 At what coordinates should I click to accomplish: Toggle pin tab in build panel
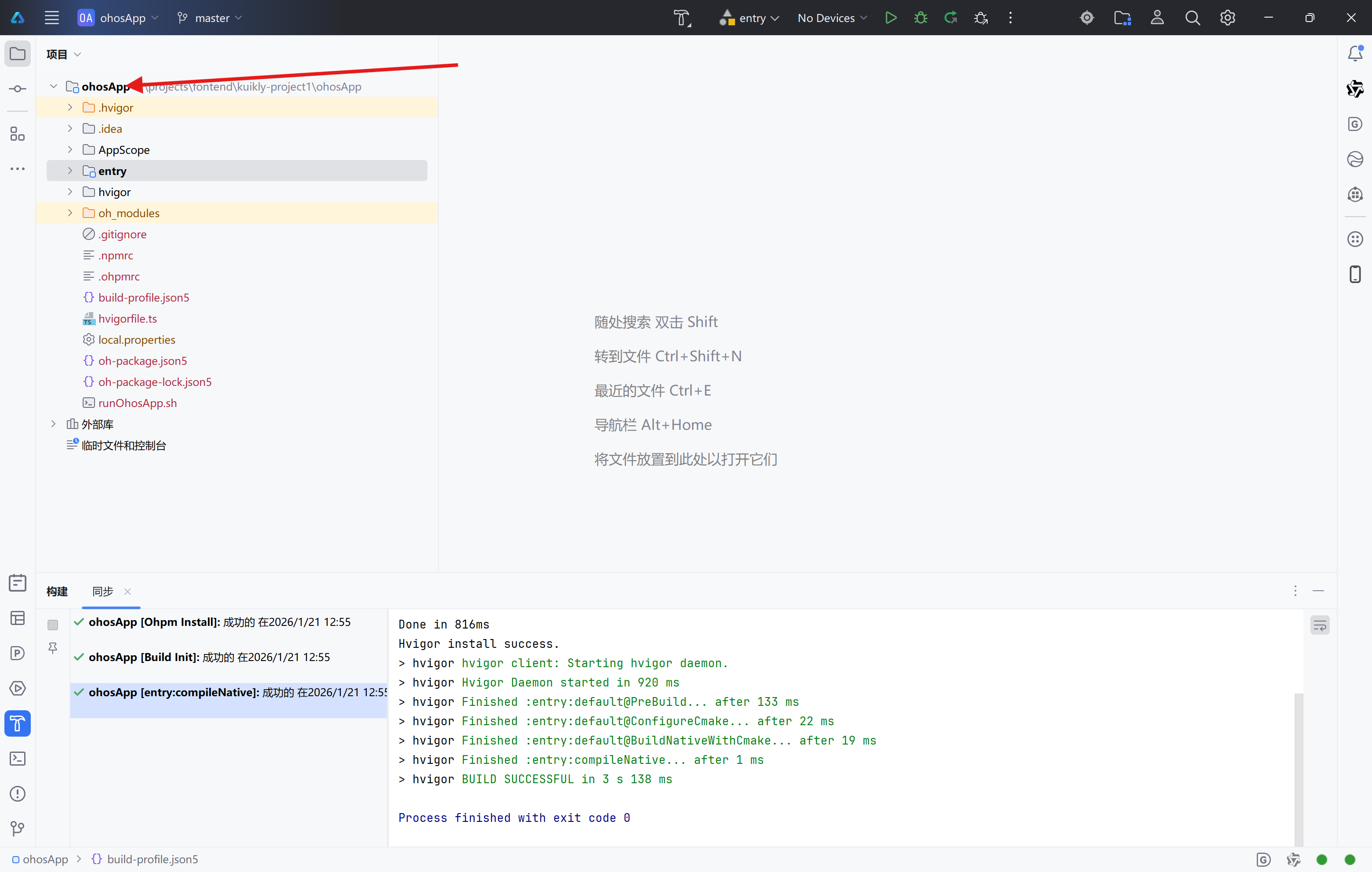52,647
